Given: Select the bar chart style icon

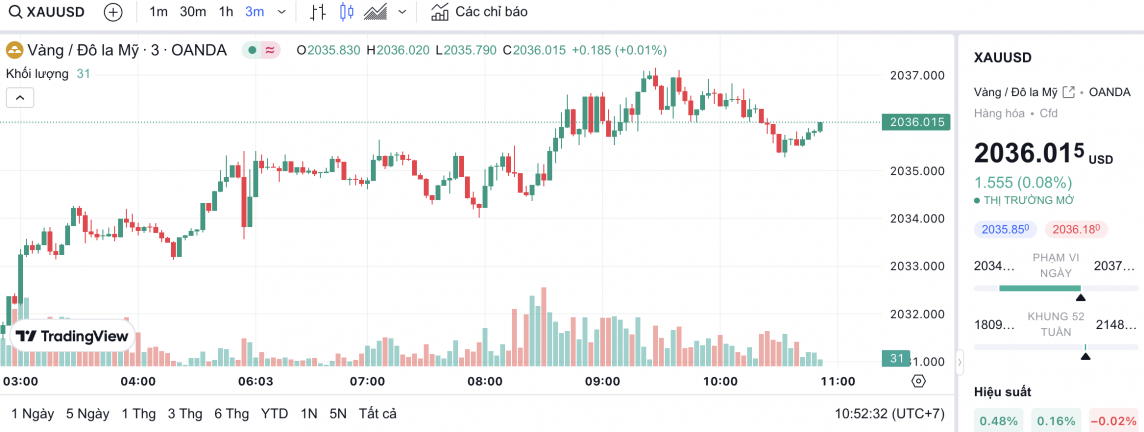Looking at the screenshot, I should (318, 13).
